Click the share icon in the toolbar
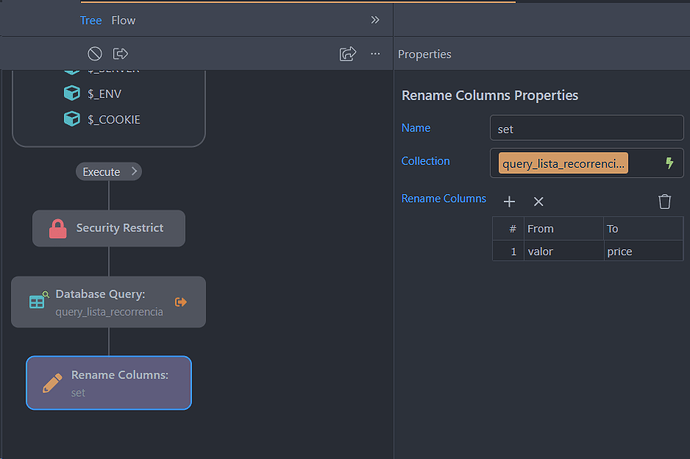The height and width of the screenshot is (459, 690). pyautogui.click(x=348, y=54)
